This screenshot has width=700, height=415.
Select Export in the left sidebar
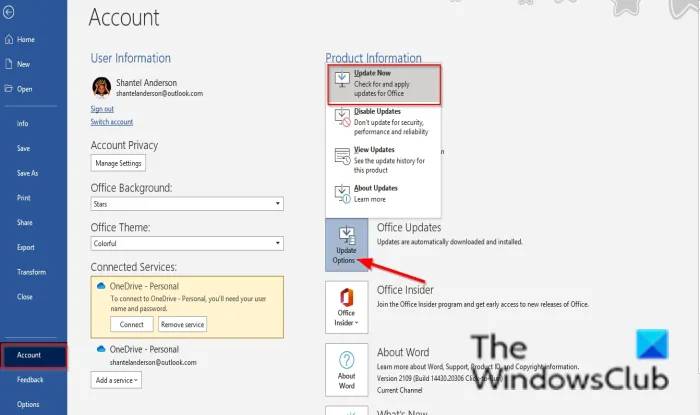pos(25,247)
